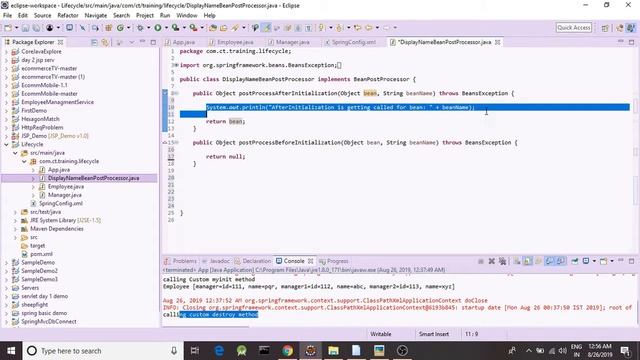This screenshot has width=640, height=360.
Task: Click the Back navigation arrow icon
Action: [x=368, y=28]
